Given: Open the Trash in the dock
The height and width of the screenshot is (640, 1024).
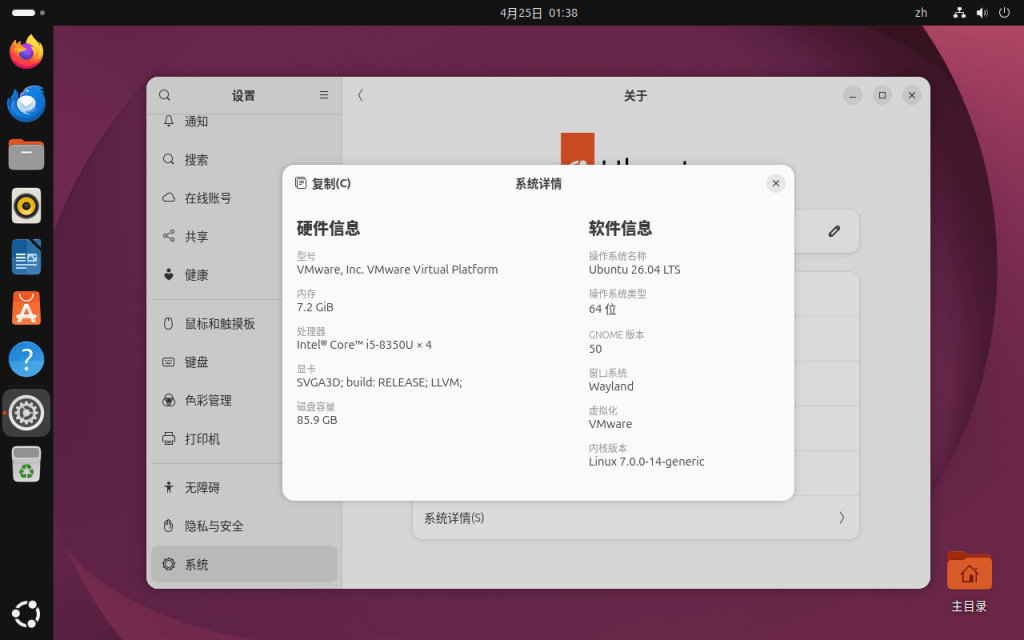Looking at the screenshot, I should point(26,464).
